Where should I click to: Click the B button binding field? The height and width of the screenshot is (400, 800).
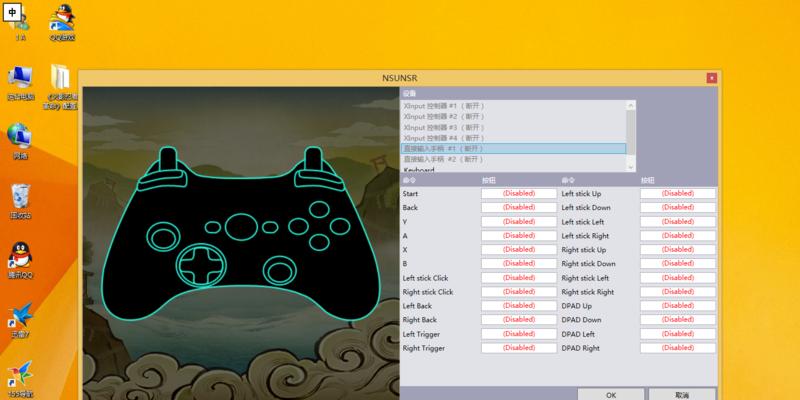coord(519,264)
